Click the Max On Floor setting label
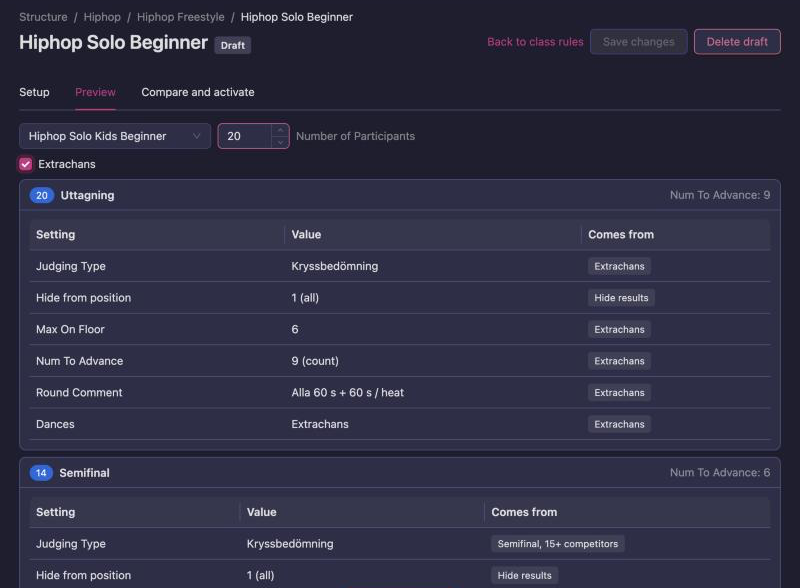 point(70,330)
